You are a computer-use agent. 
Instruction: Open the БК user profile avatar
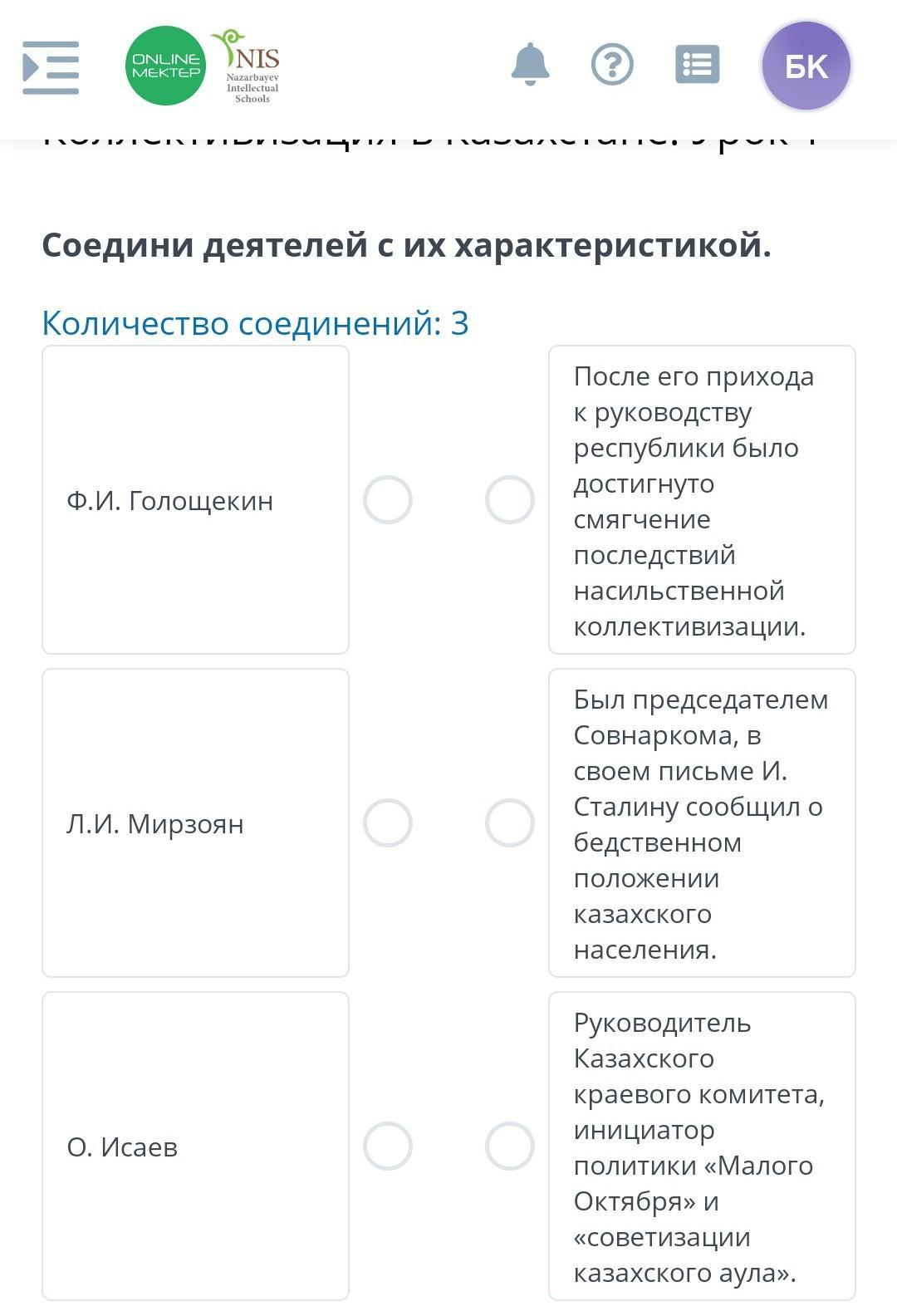click(806, 66)
